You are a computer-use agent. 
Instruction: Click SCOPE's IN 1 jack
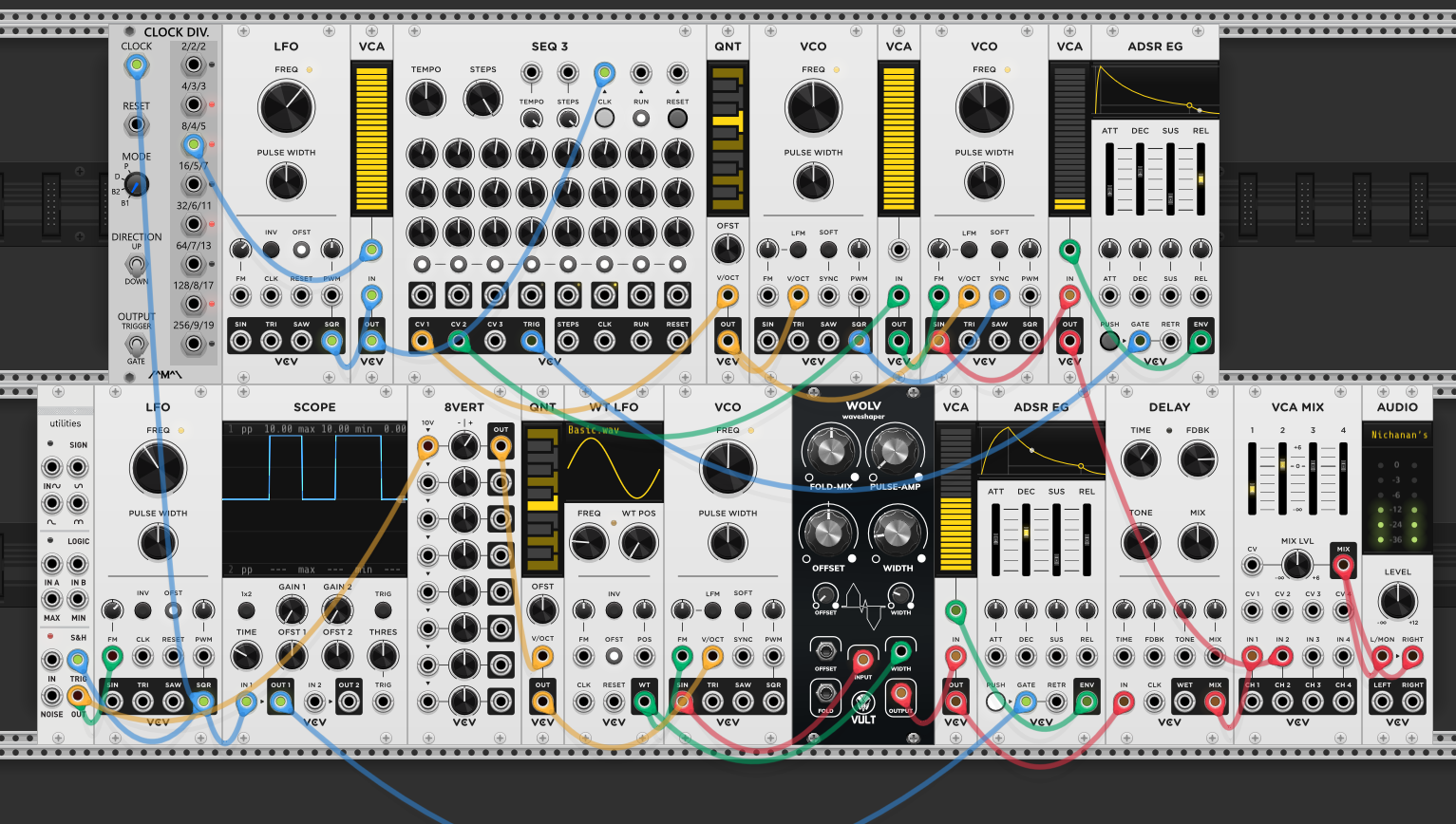[247, 702]
